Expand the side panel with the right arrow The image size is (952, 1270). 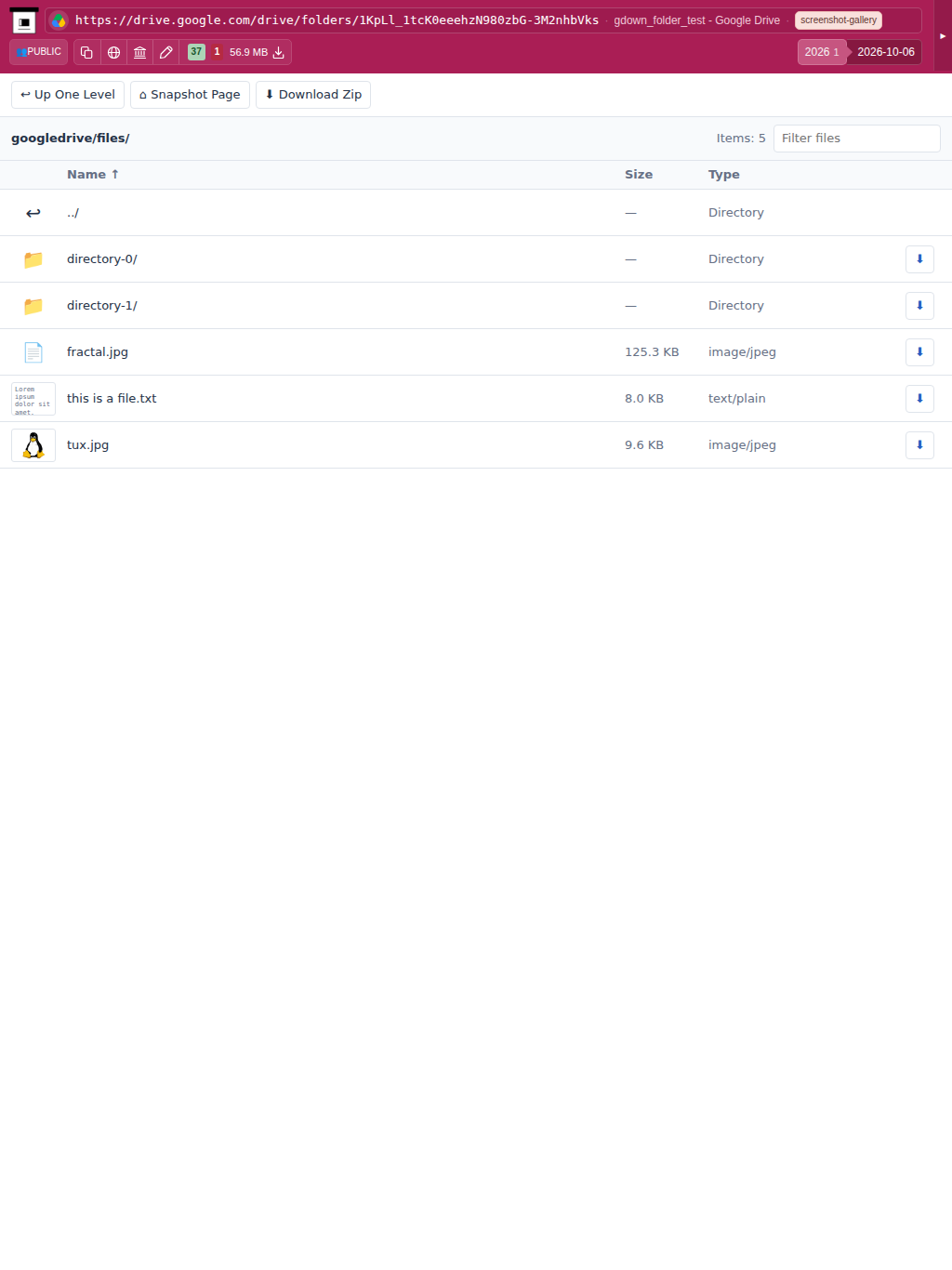coord(943,36)
